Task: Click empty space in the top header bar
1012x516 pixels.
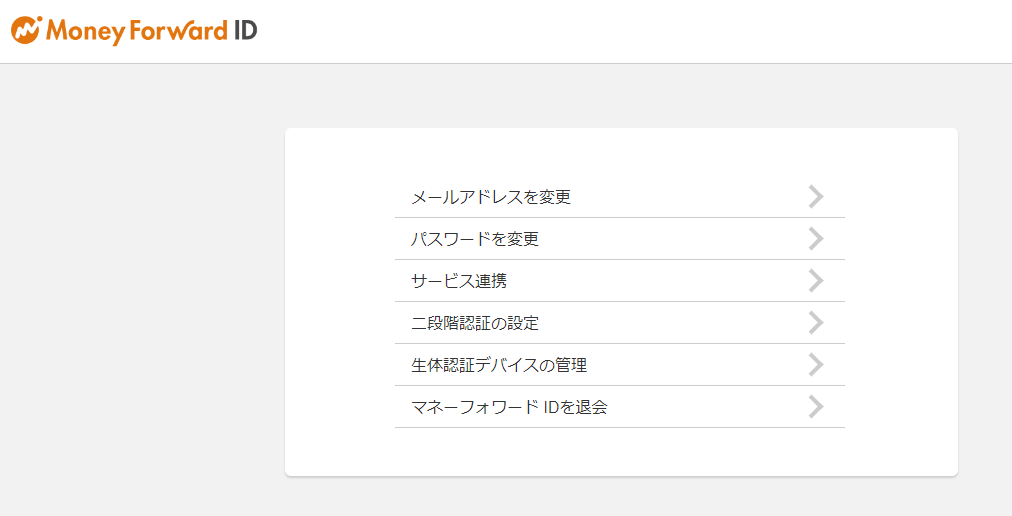Action: pos(632,31)
